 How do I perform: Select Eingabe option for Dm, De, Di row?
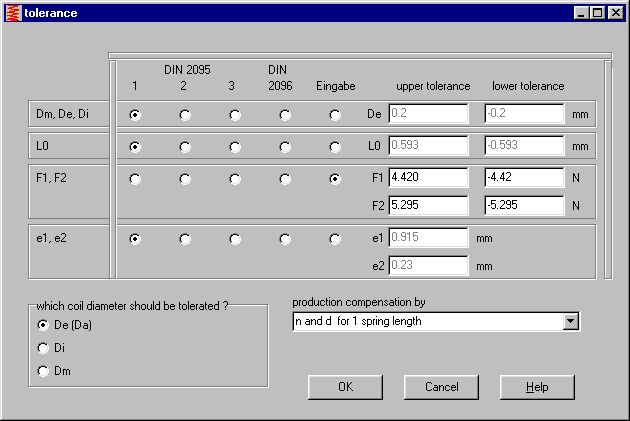(x=335, y=115)
